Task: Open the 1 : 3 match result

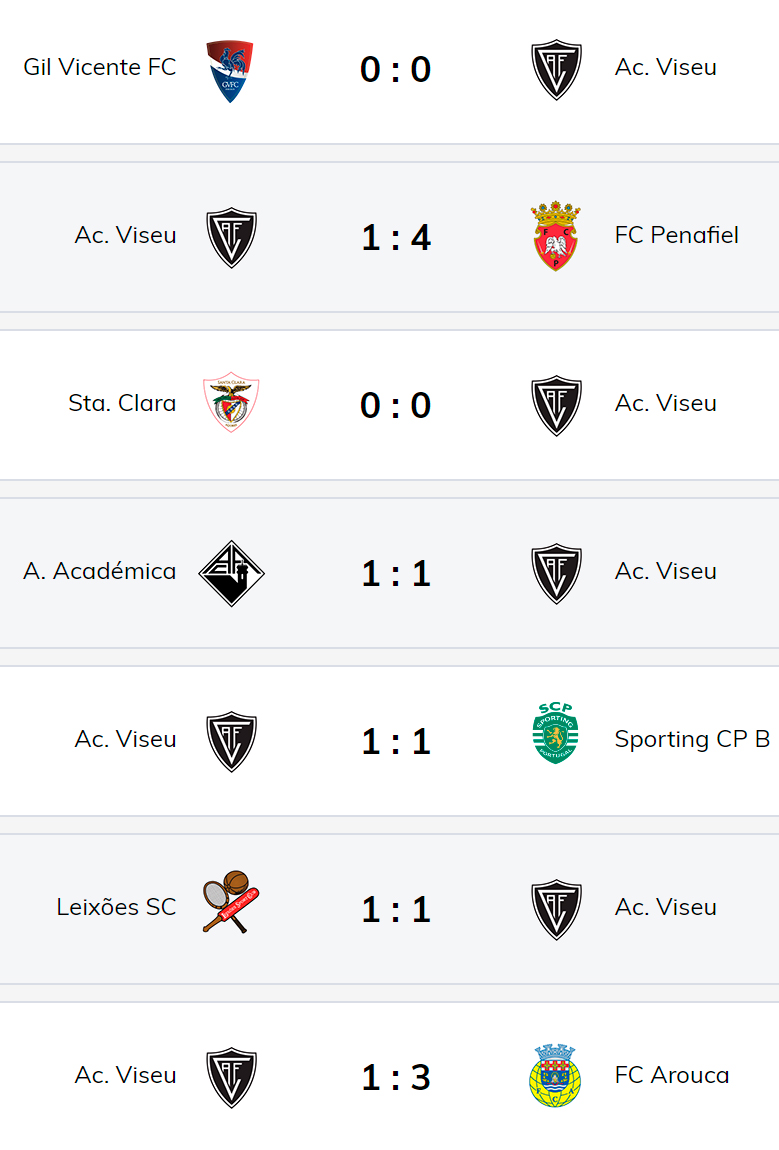Action: [396, 1078]
